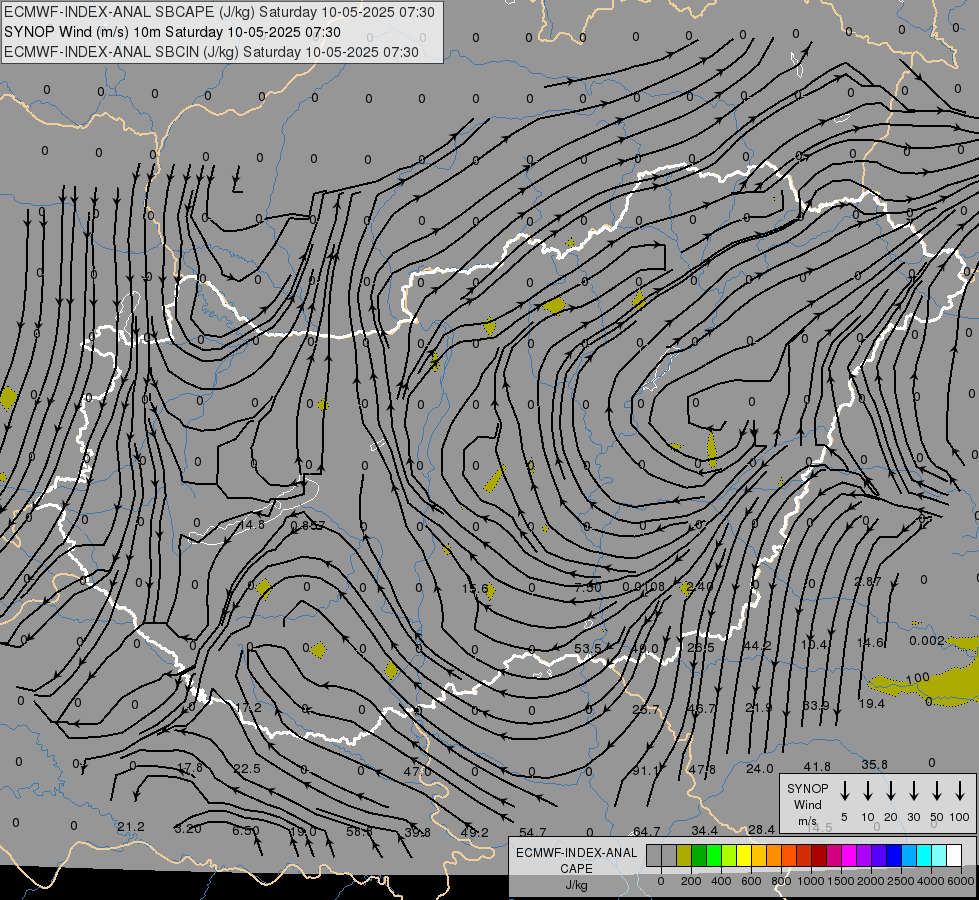
Task: Click the 15.6 value on the map
Action: pyautogui.click(x=475, y=588)
